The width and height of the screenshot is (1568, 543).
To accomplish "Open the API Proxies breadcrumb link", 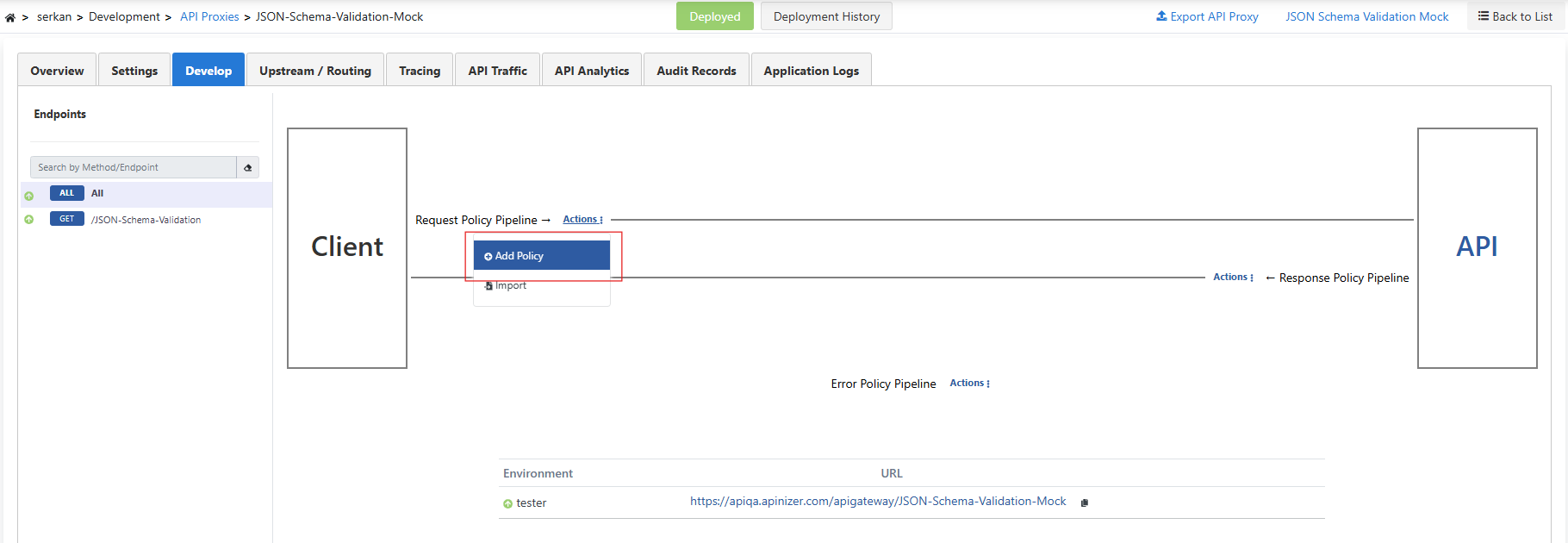I will 209,16.
